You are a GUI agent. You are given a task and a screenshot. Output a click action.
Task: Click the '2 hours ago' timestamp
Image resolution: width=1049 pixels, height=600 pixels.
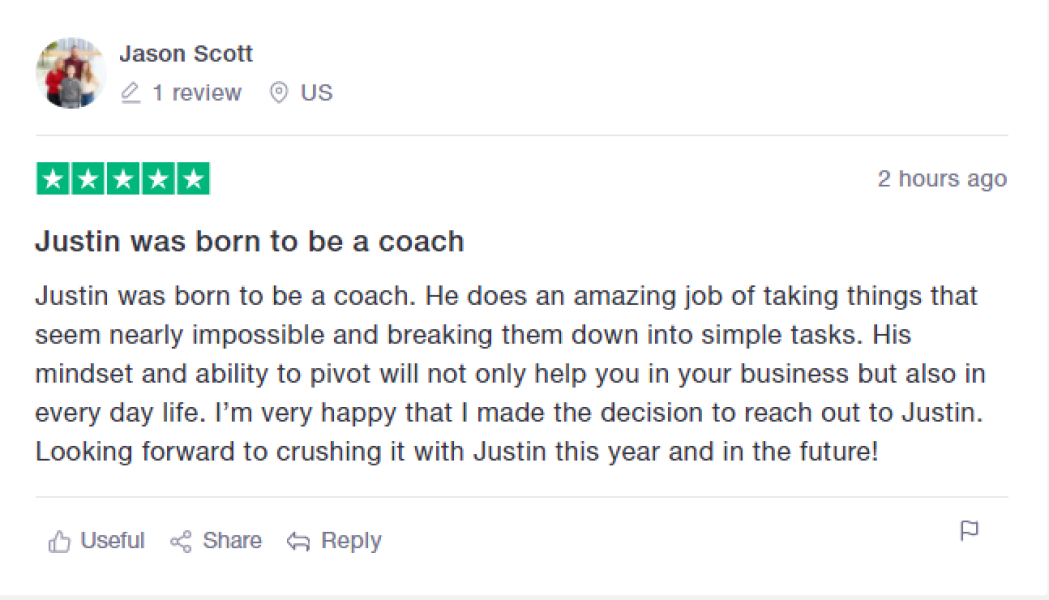click(x=942, y=179)
